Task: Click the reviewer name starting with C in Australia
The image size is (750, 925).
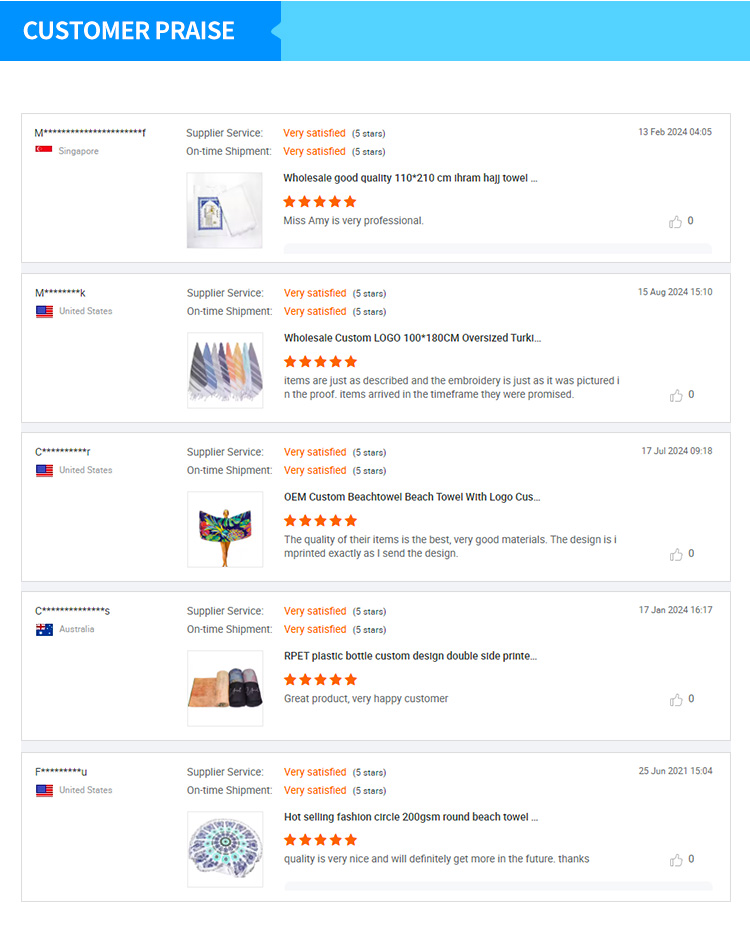Action: (70, 610)
